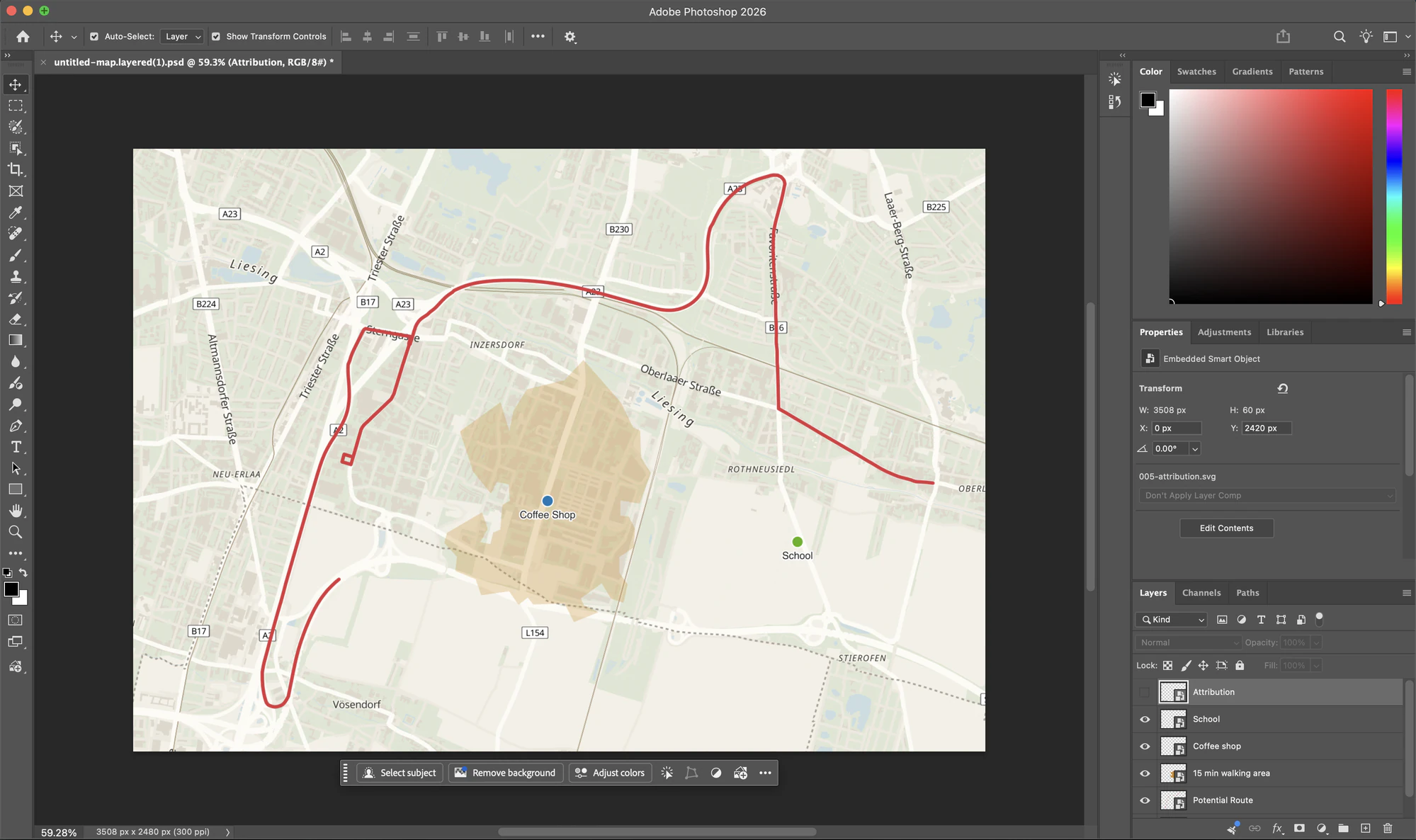Screen dimensions: 1416x840
Task: Open the Kind filter dropdown
Action: coord(1172,620)
